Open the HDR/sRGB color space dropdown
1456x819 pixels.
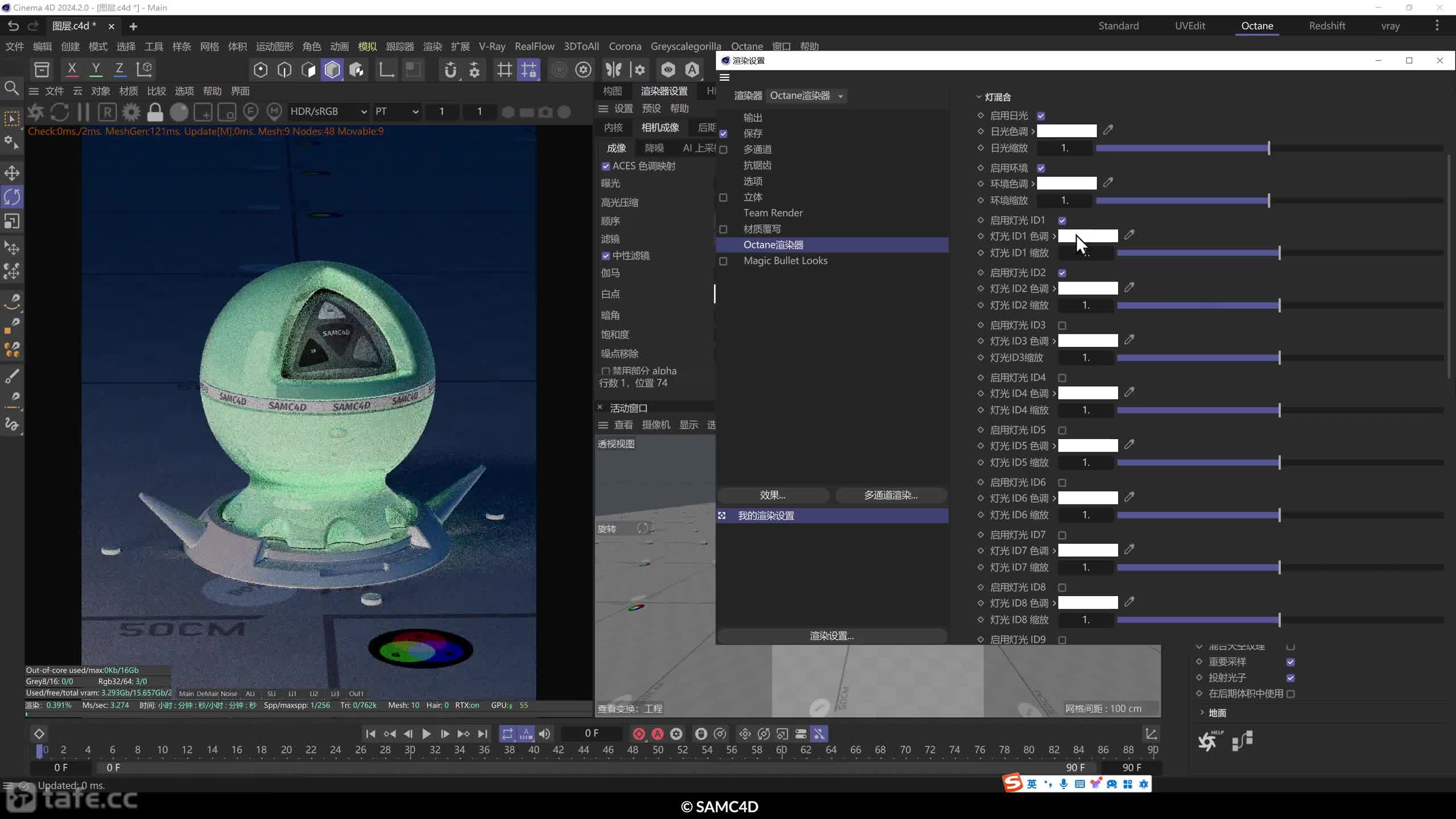pos(328,111)
